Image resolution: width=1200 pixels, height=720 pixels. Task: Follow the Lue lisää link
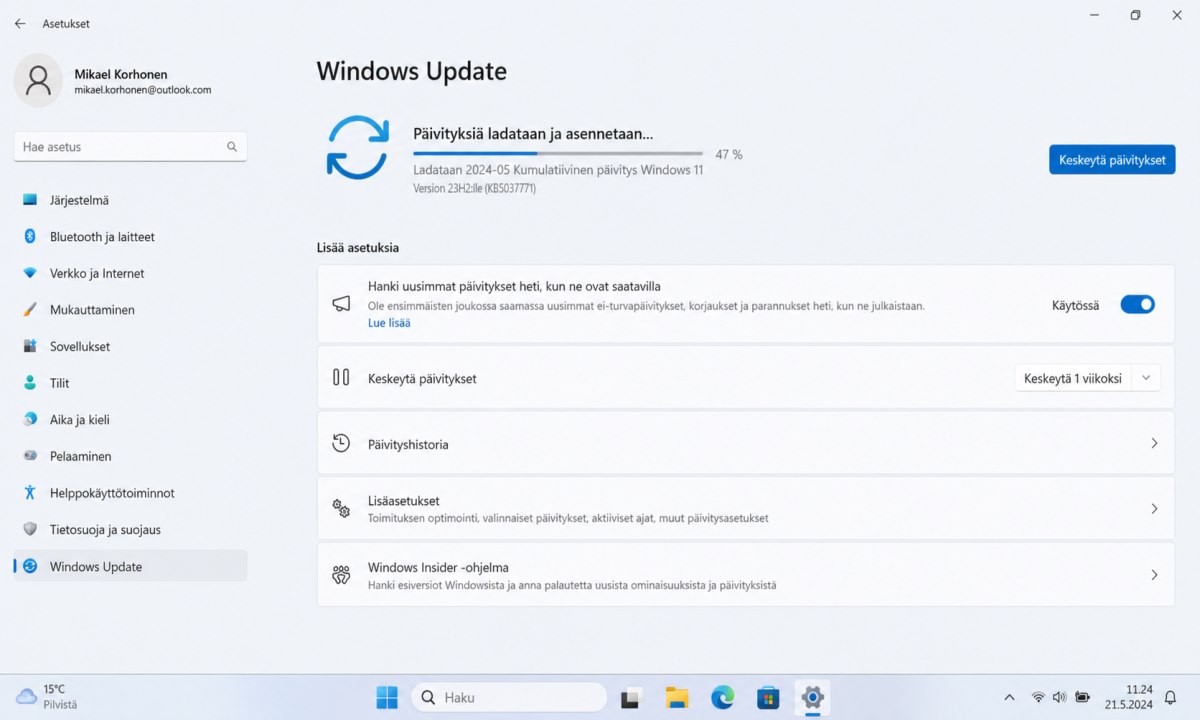pyautogui.click(x=389, y=323)
